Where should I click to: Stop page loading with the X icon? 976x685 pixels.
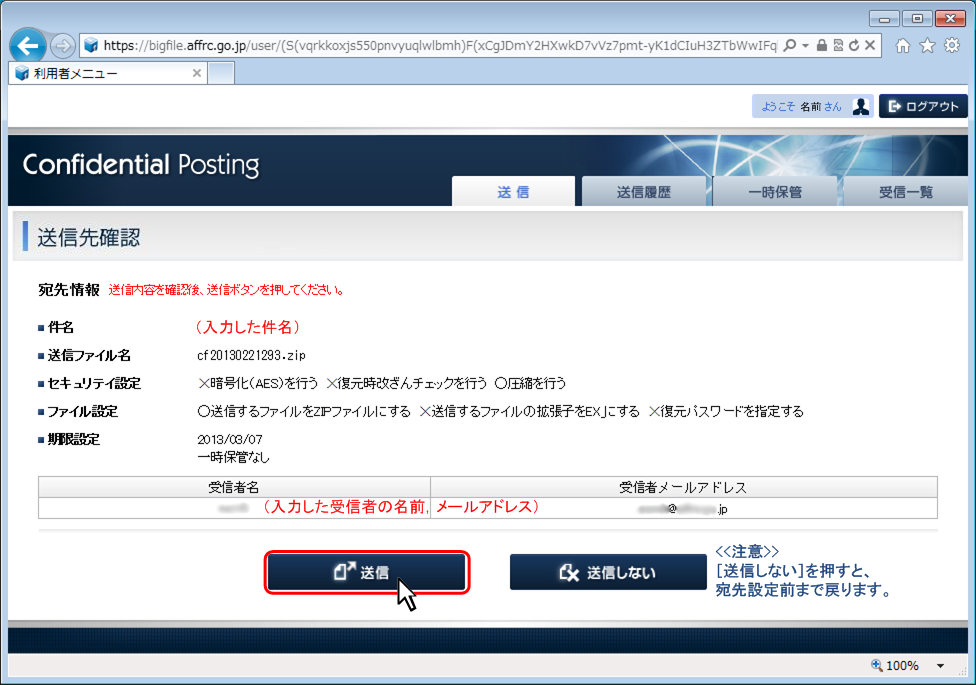[871, 46]
